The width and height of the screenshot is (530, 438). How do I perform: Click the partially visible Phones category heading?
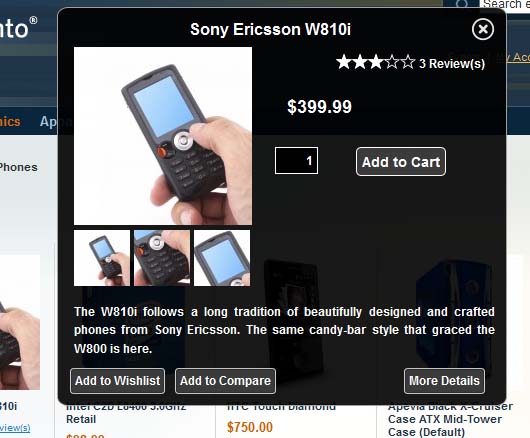point(18,167)
